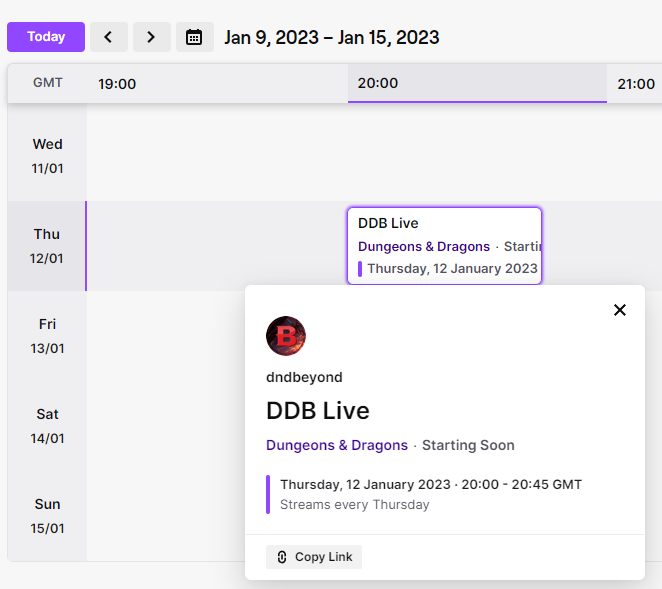The width and height of the screenshot is (662, 589).
Task: Advance to next week arrow
Action: (151, 37)
